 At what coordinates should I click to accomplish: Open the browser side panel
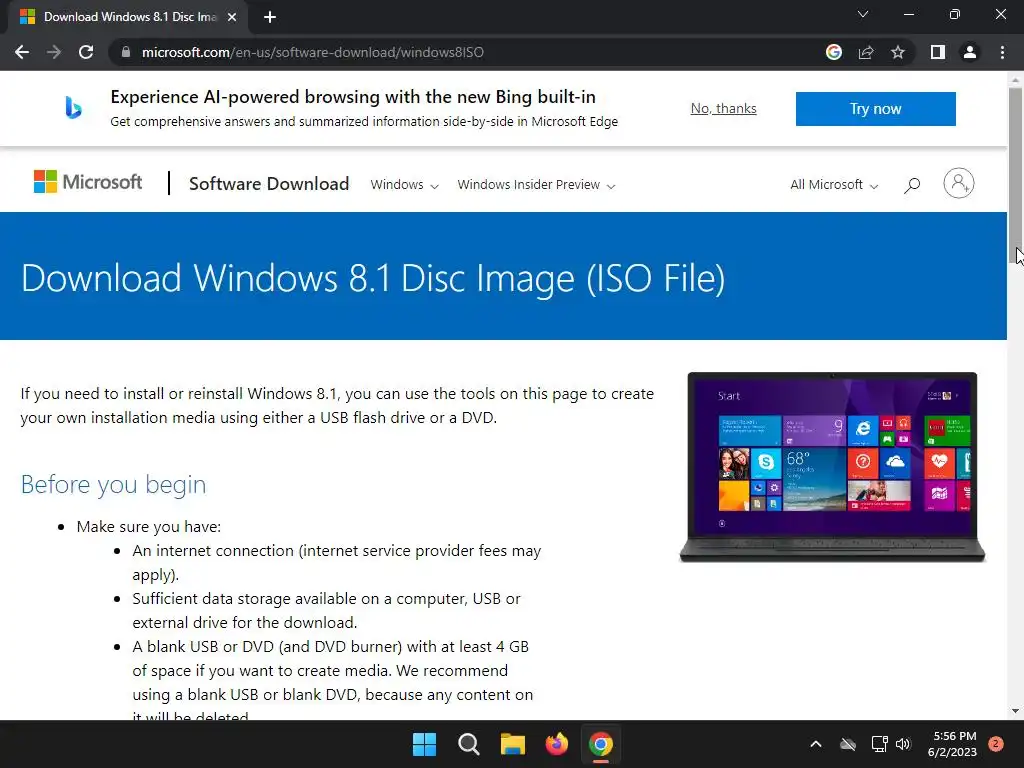(938, 52)
